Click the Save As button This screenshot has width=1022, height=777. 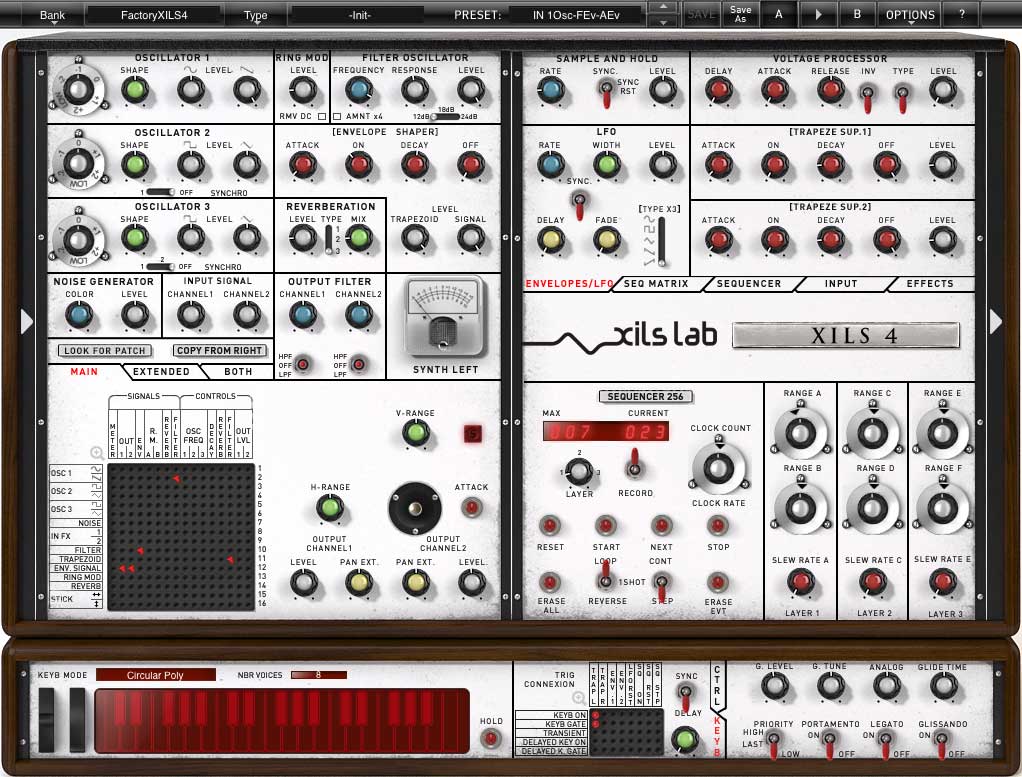740,14
